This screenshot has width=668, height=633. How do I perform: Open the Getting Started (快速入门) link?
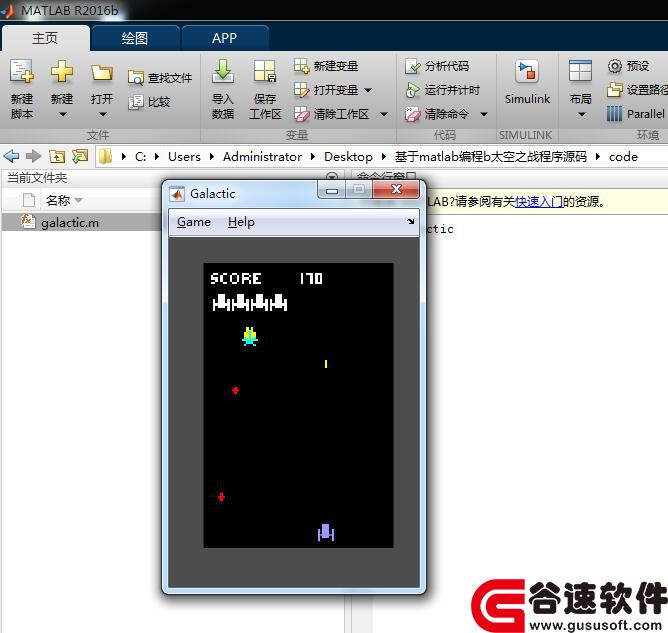[x=539, y=201]
